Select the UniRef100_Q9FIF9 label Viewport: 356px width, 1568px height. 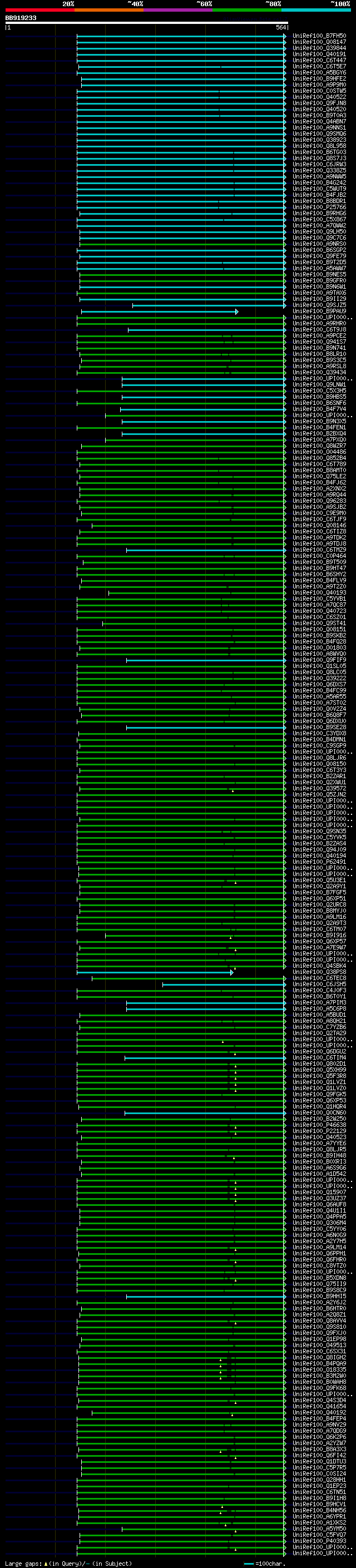pyautogui.click(x=319, y=660)
